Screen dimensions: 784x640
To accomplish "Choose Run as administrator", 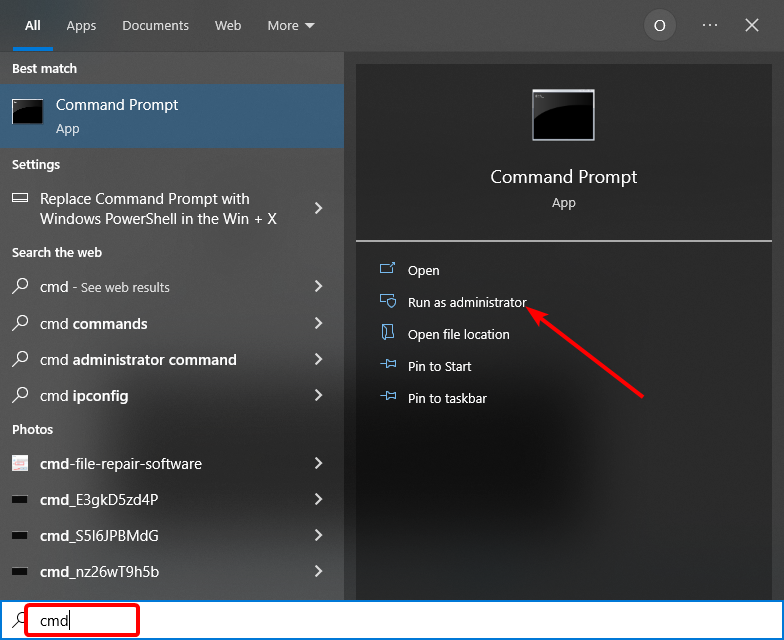I will click(x=467, y=302).
